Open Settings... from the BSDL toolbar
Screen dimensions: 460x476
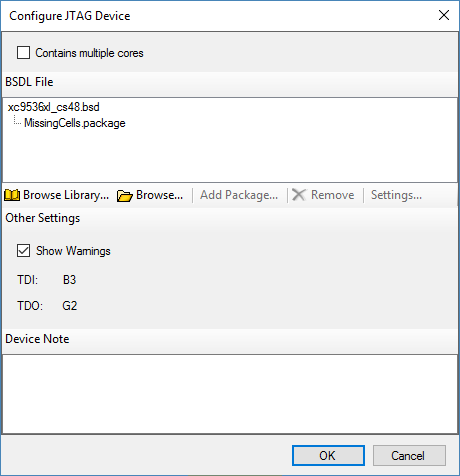tap(396, 195)
